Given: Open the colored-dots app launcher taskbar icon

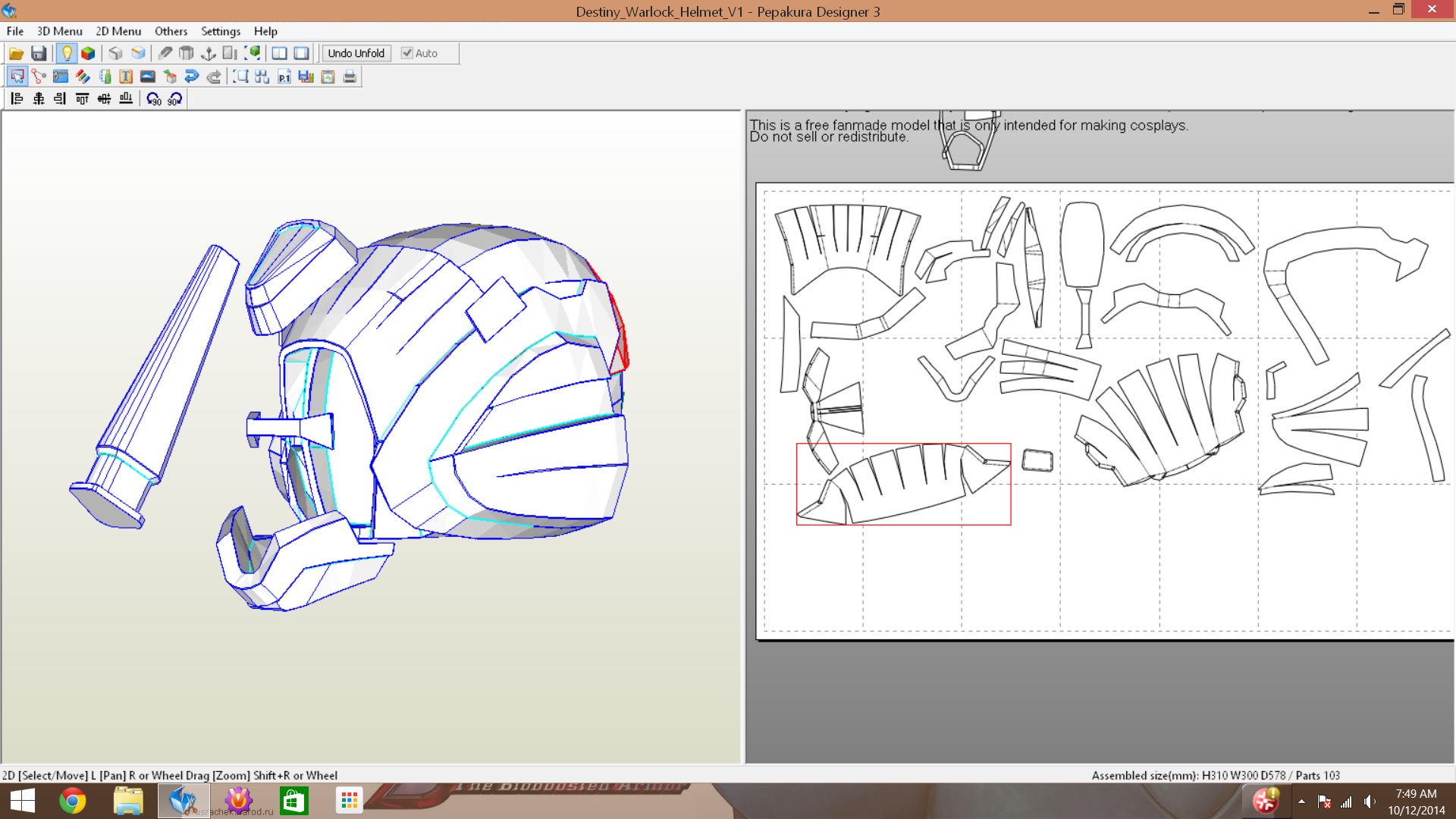Looking at the screenshot, I should 349,801.
